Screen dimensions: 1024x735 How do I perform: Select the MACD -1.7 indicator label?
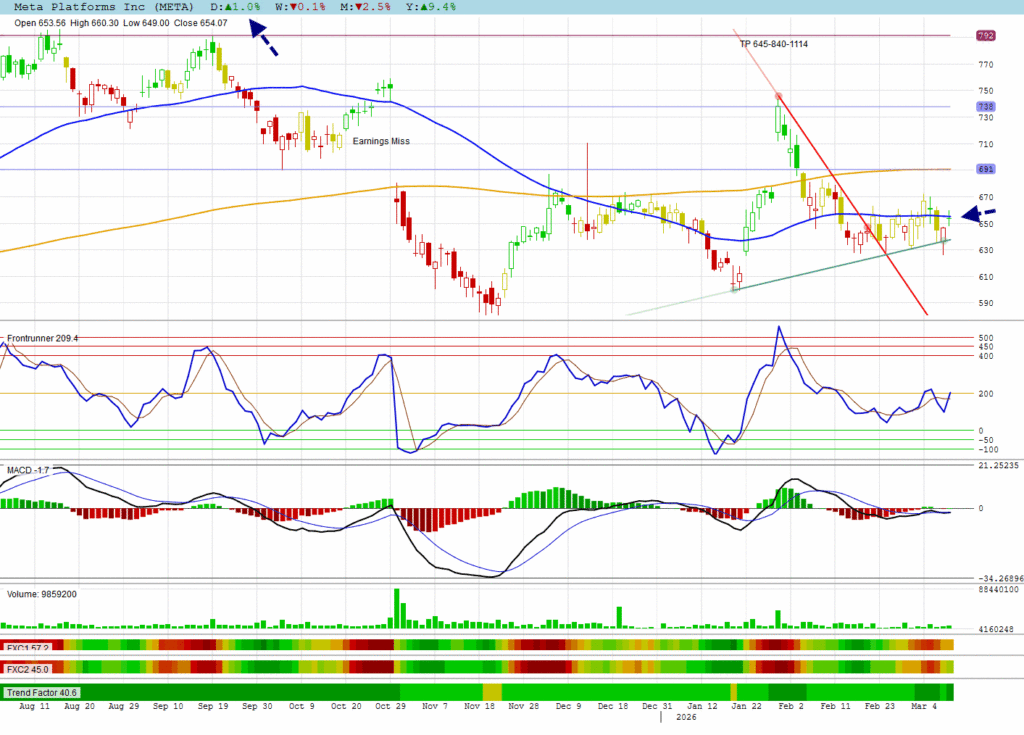coord(29,469)
